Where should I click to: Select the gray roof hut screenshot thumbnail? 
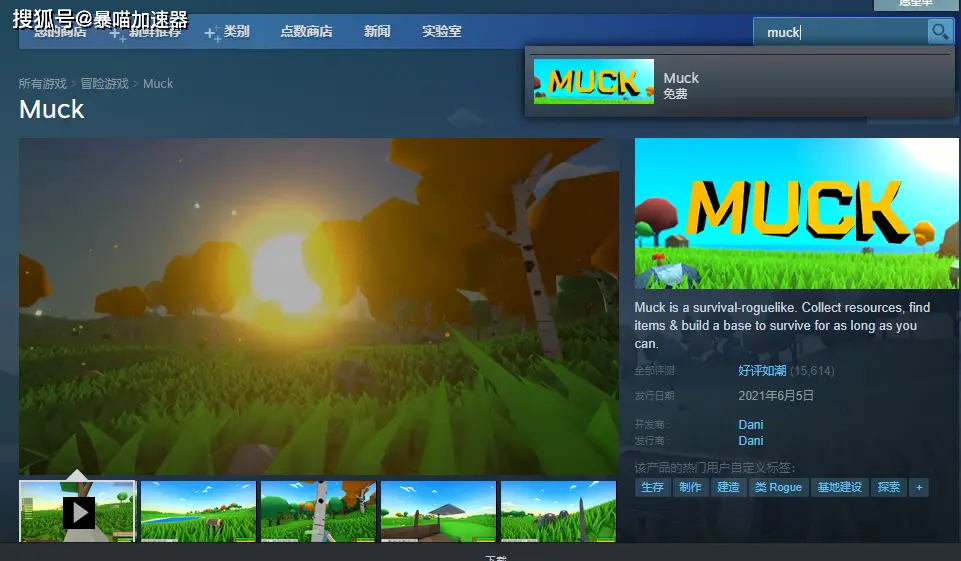(x=438, y=511)
